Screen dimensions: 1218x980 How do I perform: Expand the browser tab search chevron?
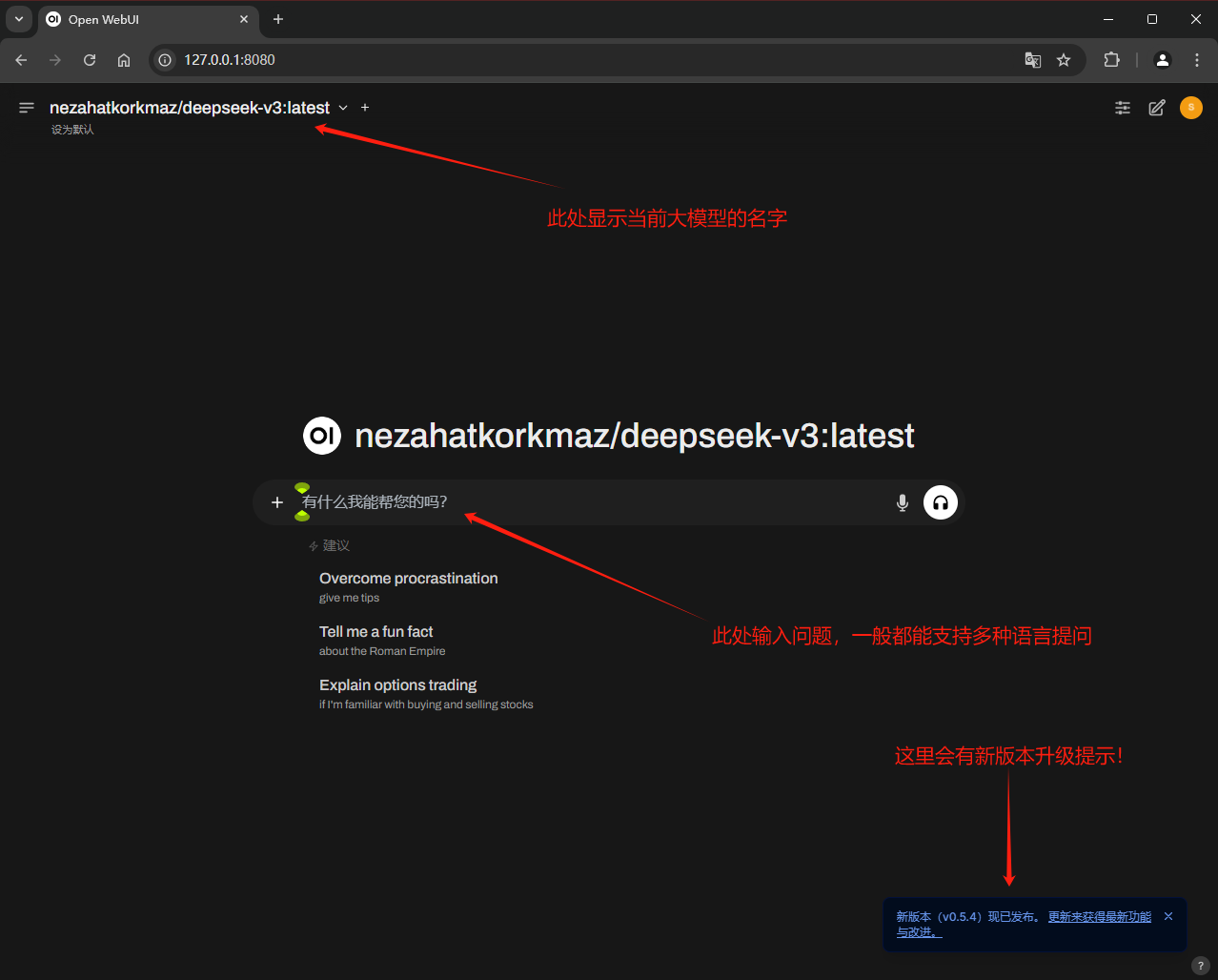point(19,19)
